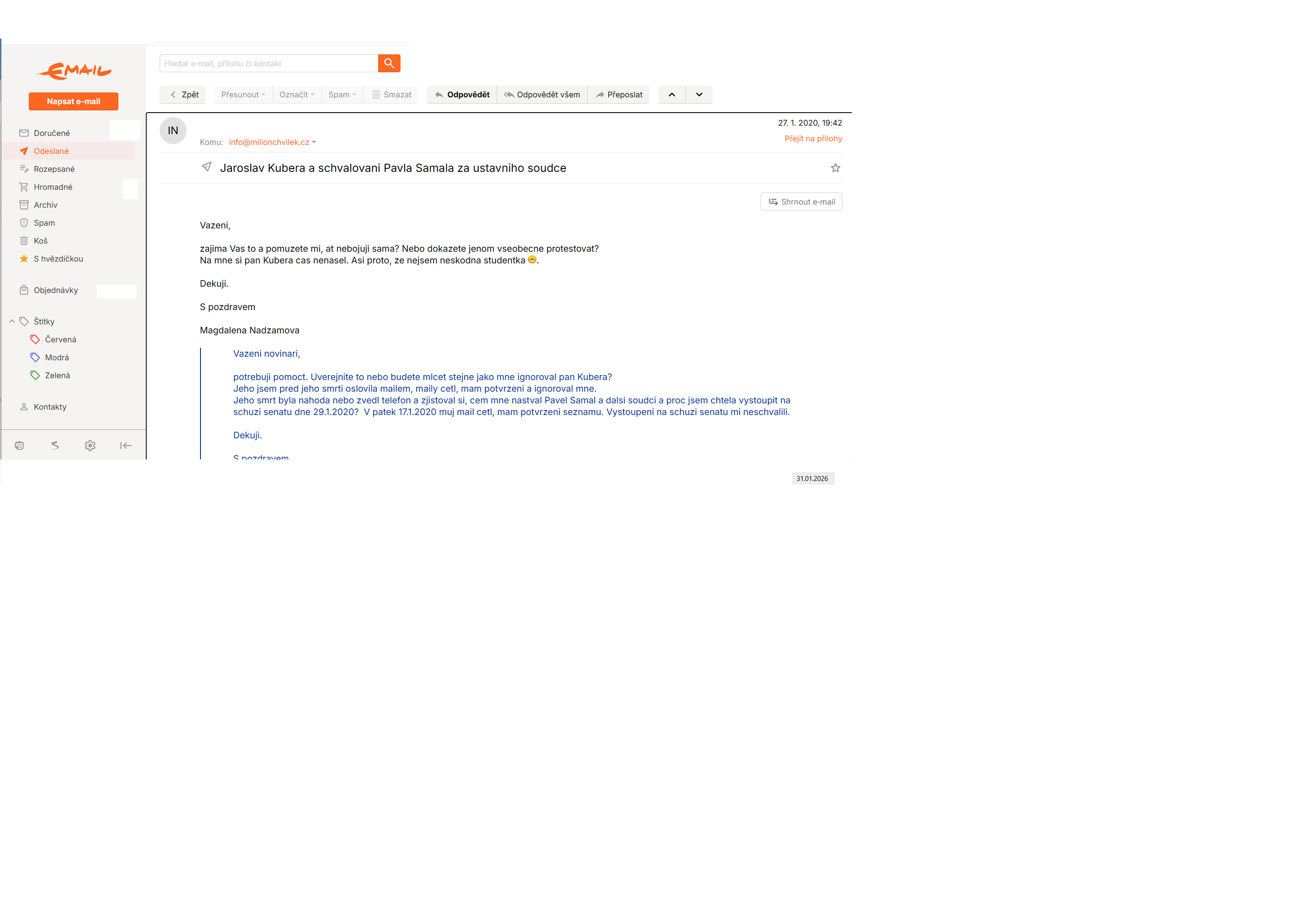Follow the Přejít na přílohy link
Viewport: 1316px width, 918px height.
[x=813, y=139]
